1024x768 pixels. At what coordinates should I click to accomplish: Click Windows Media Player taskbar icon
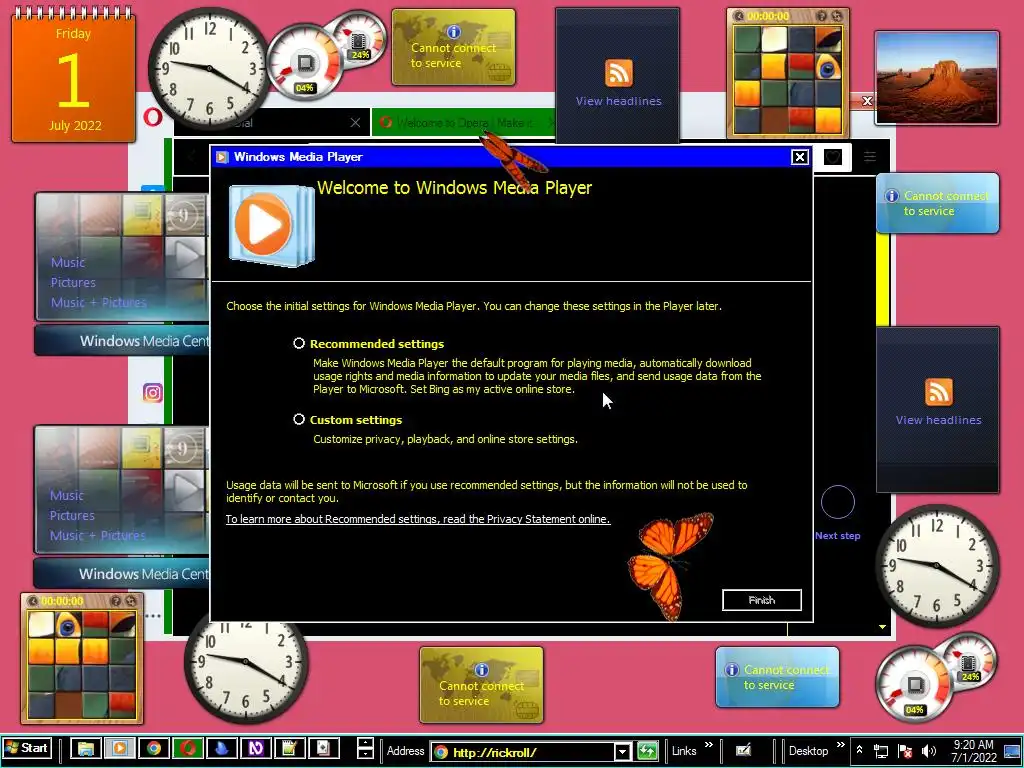tap(120, 748)
